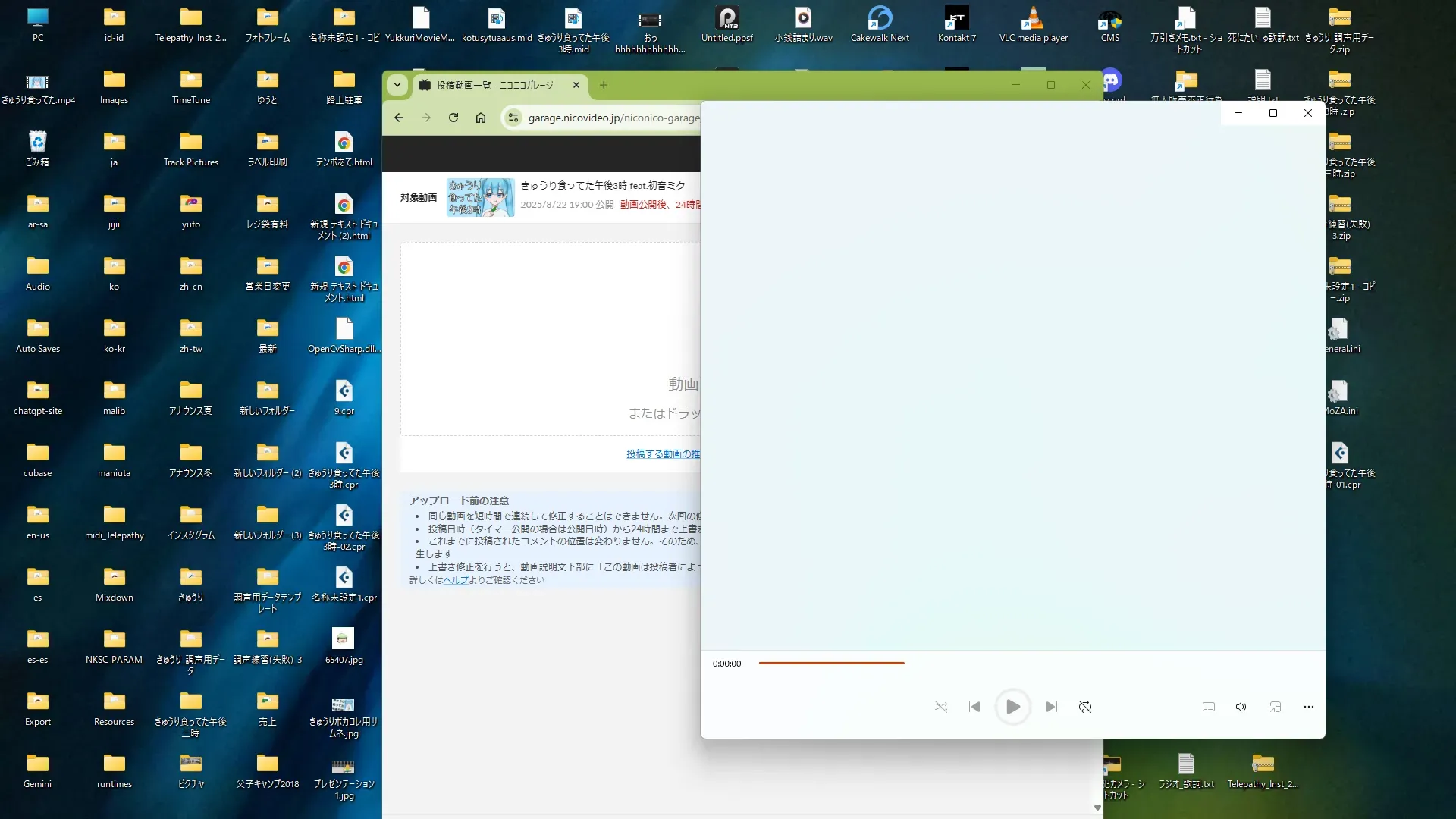
Task: Toggle repeat mode in media player
Action: pyautogui.click(x=1085, y=707)
